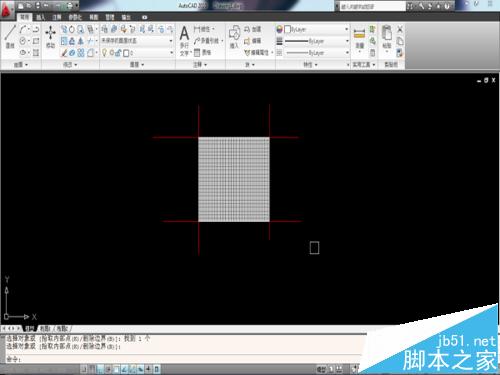Open the unsaved layer state dropdown
This screenshot has width=500, height=375.
click(137, 41)
